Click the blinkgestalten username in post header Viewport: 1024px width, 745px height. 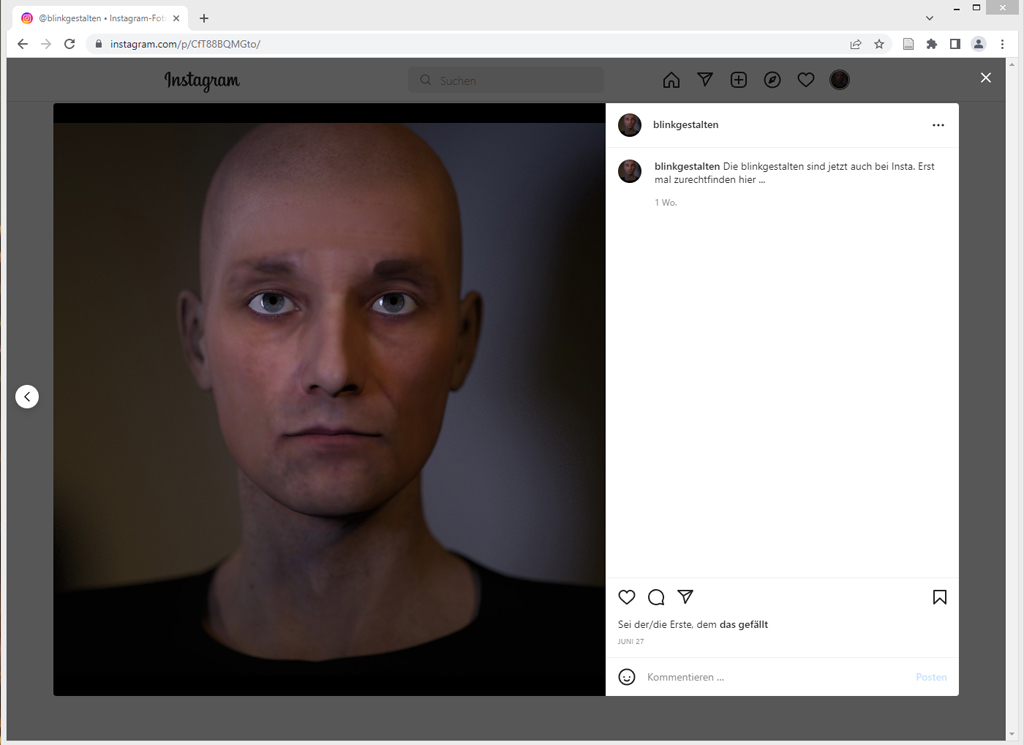(685, 125)
